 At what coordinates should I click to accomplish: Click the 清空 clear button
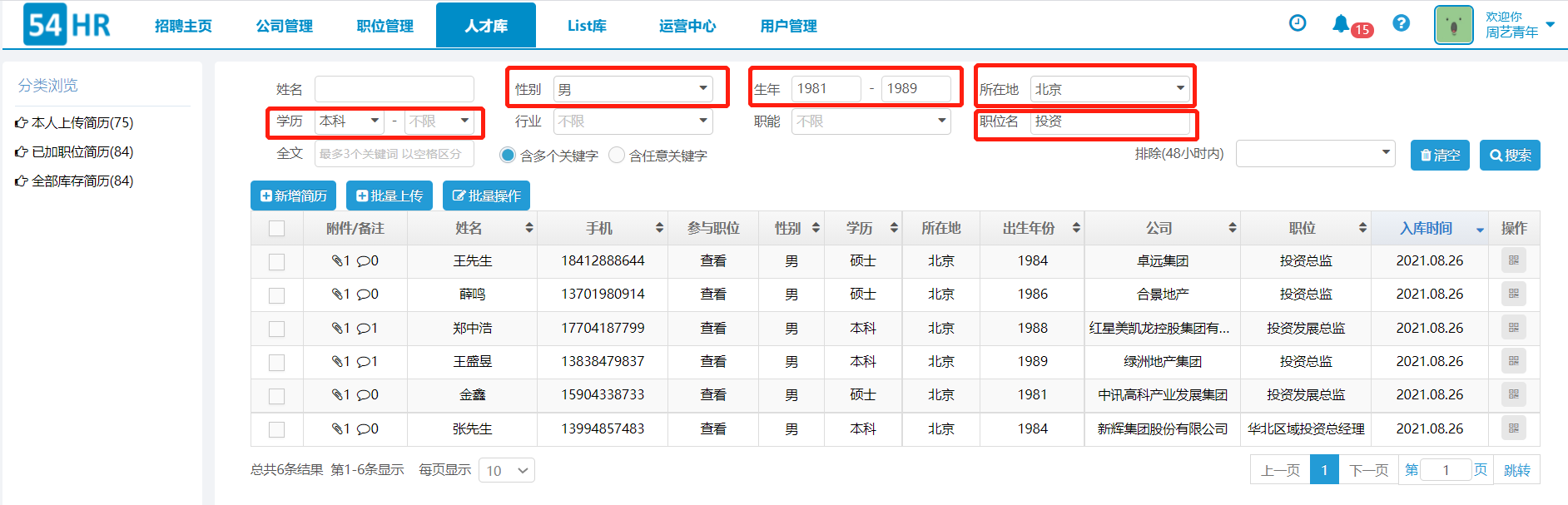pos(1440,155)
